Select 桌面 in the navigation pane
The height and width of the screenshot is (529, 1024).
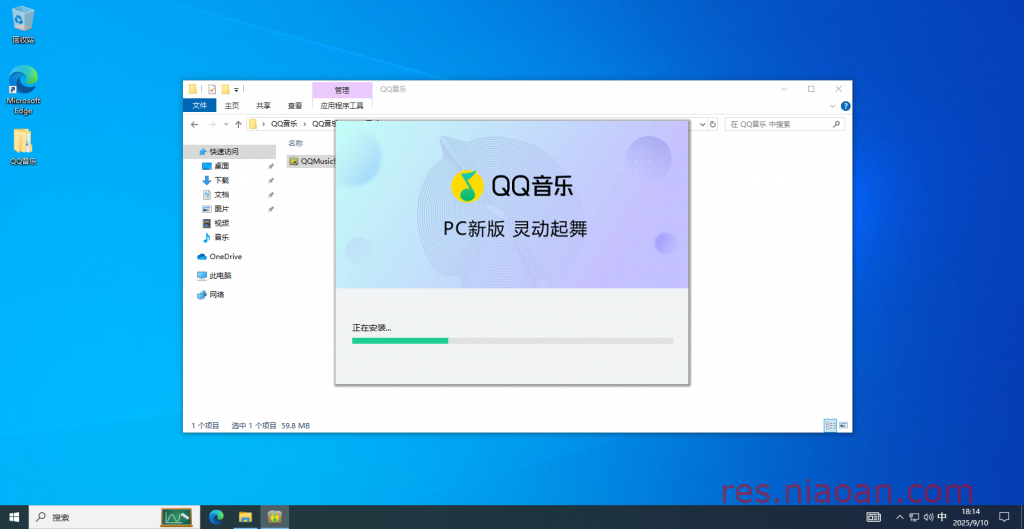[221, 166]
